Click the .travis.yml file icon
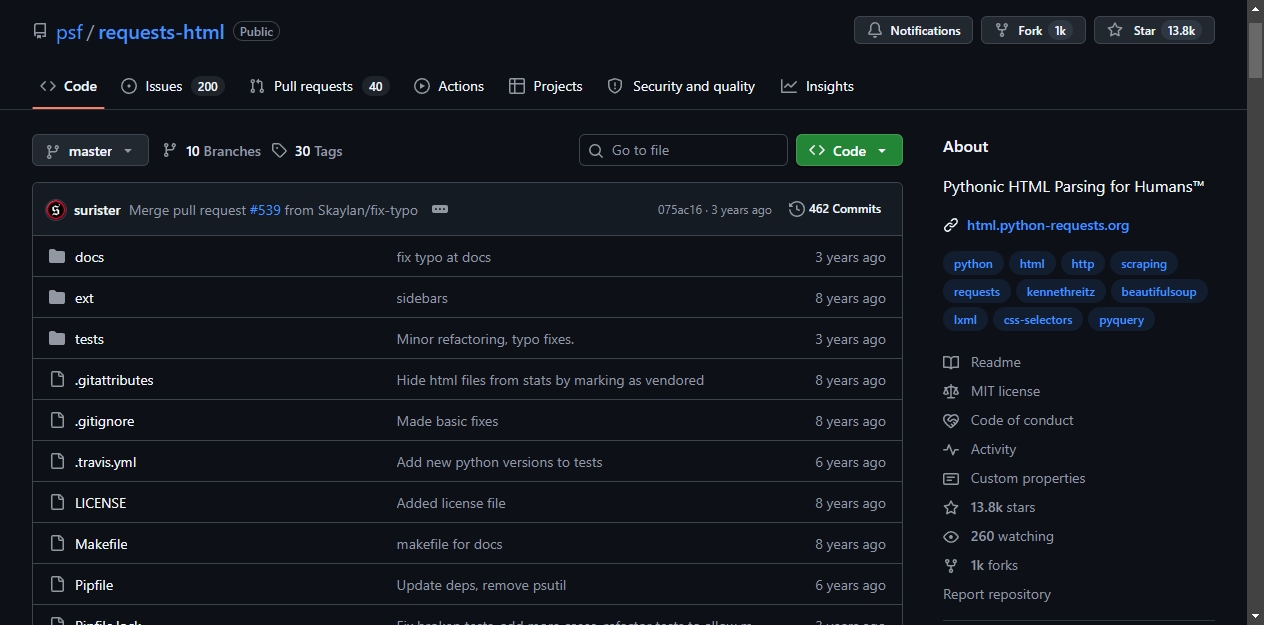The image size is (1264, 625). point(57,462)
